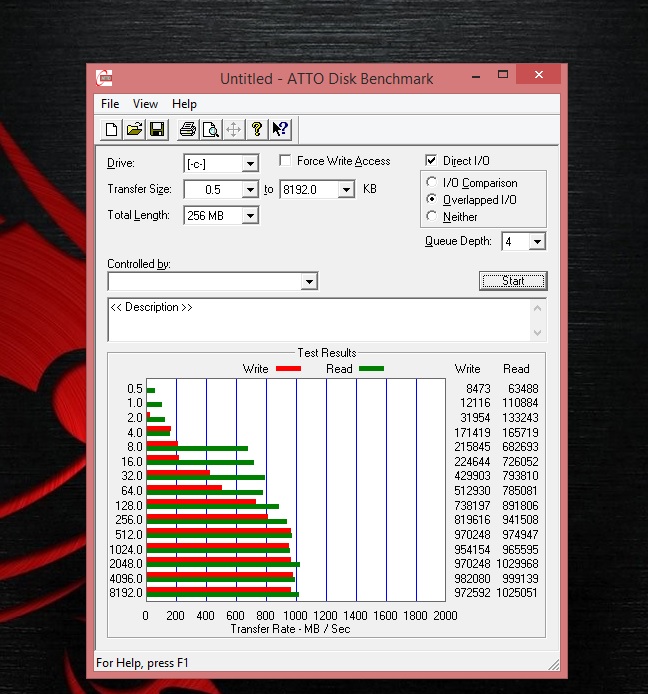Maximize the ATTO Disk Benchmark window
The width and height of the screenshot is (648, 694).
(503, 75)
